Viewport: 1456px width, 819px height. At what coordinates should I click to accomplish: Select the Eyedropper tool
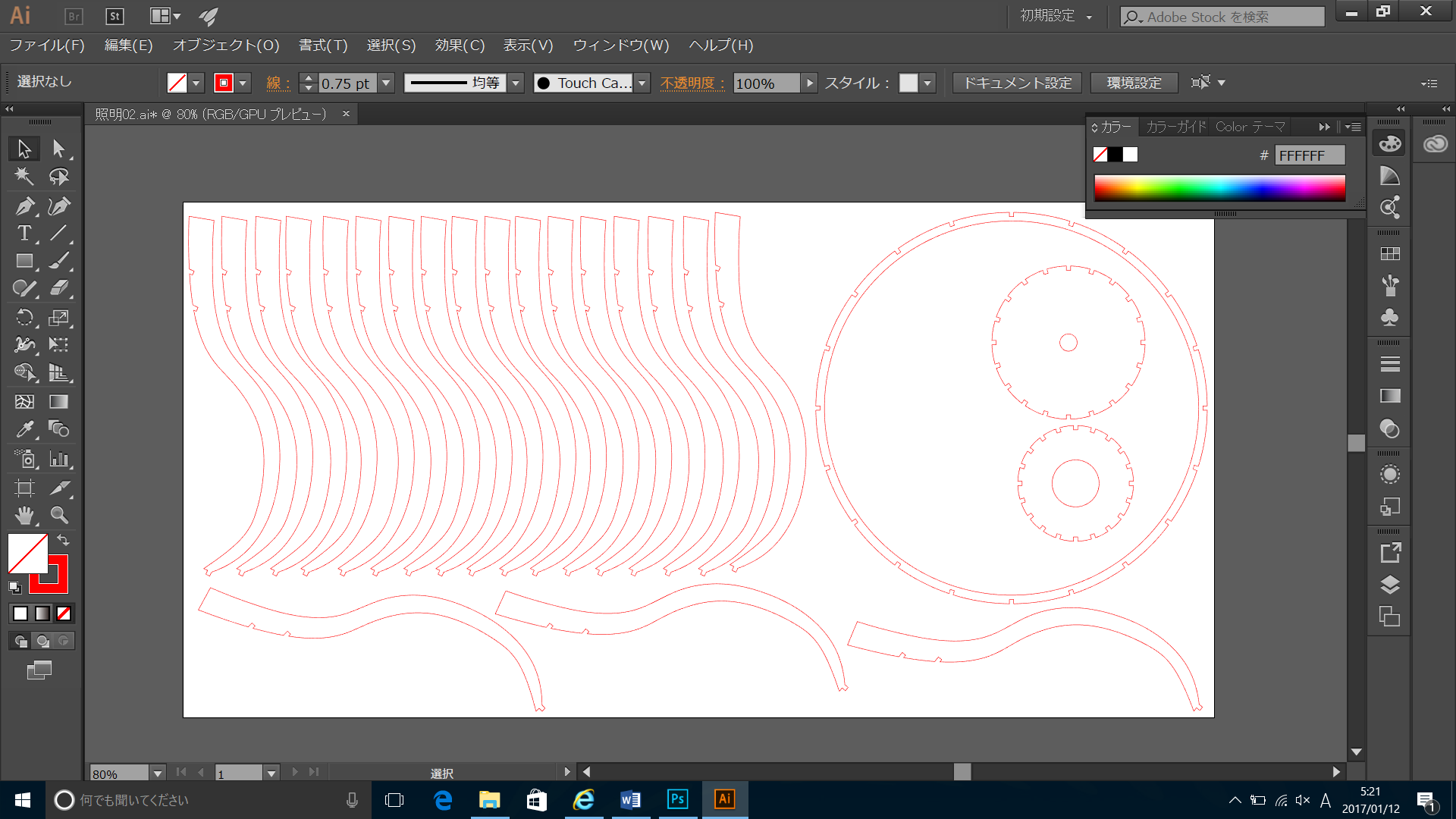point(24,430)
